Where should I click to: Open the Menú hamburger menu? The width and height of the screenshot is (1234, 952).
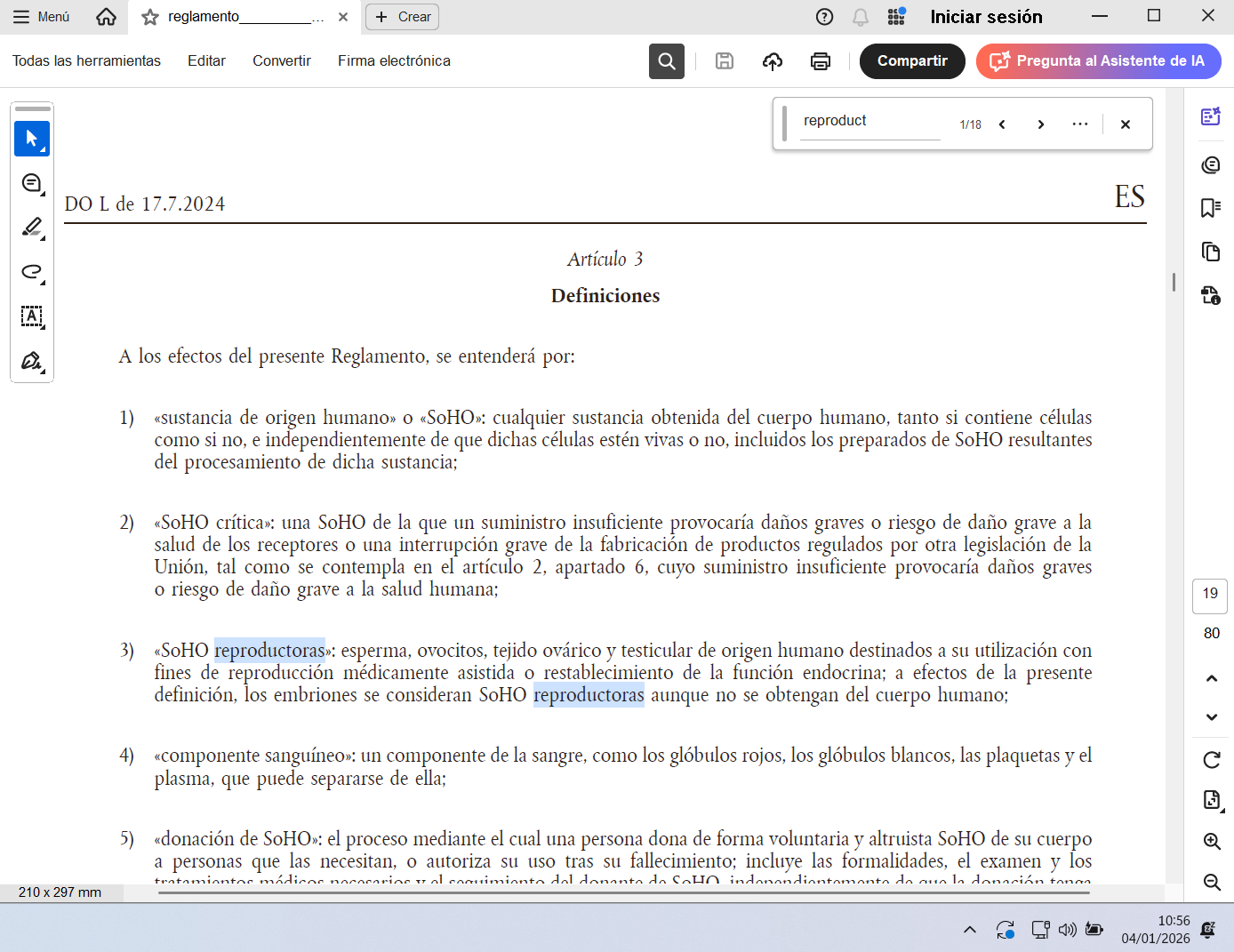coord(41,17)
